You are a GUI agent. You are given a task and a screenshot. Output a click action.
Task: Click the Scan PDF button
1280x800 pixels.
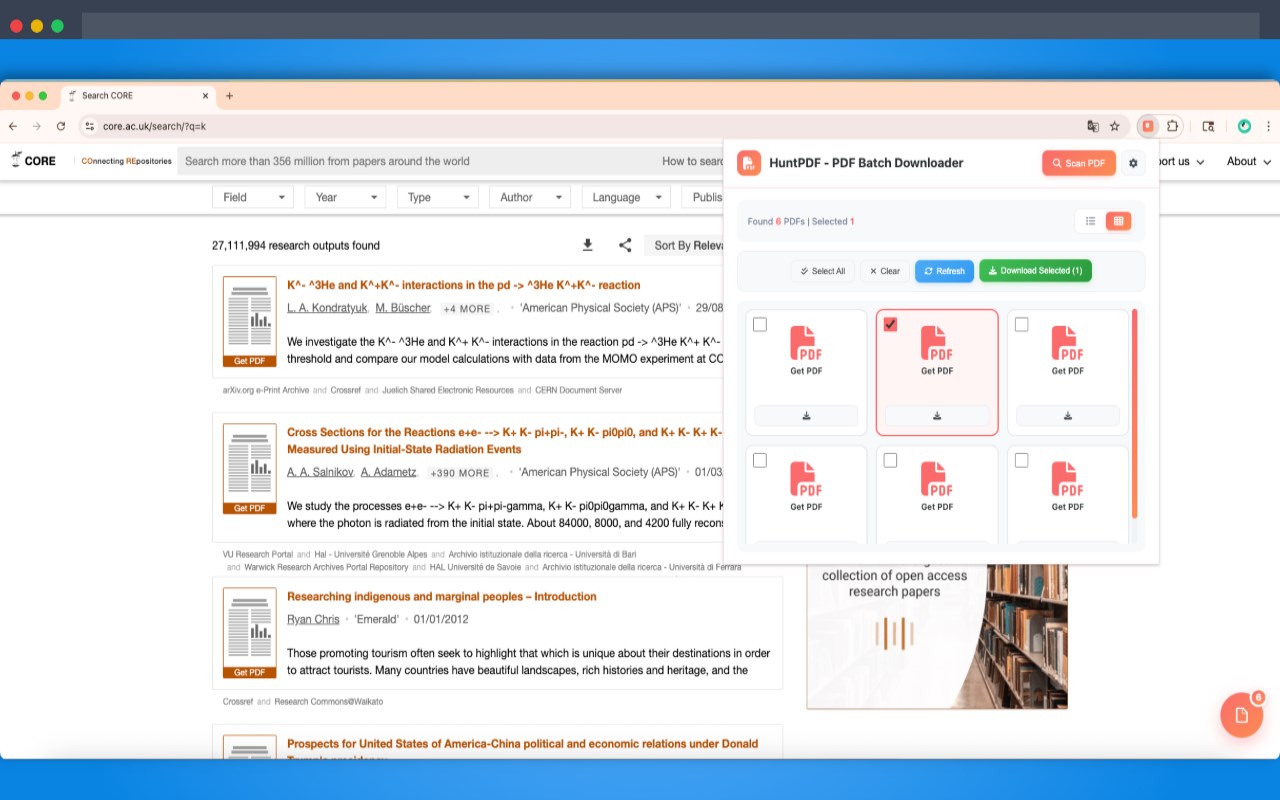click(x=1079, y=163)
